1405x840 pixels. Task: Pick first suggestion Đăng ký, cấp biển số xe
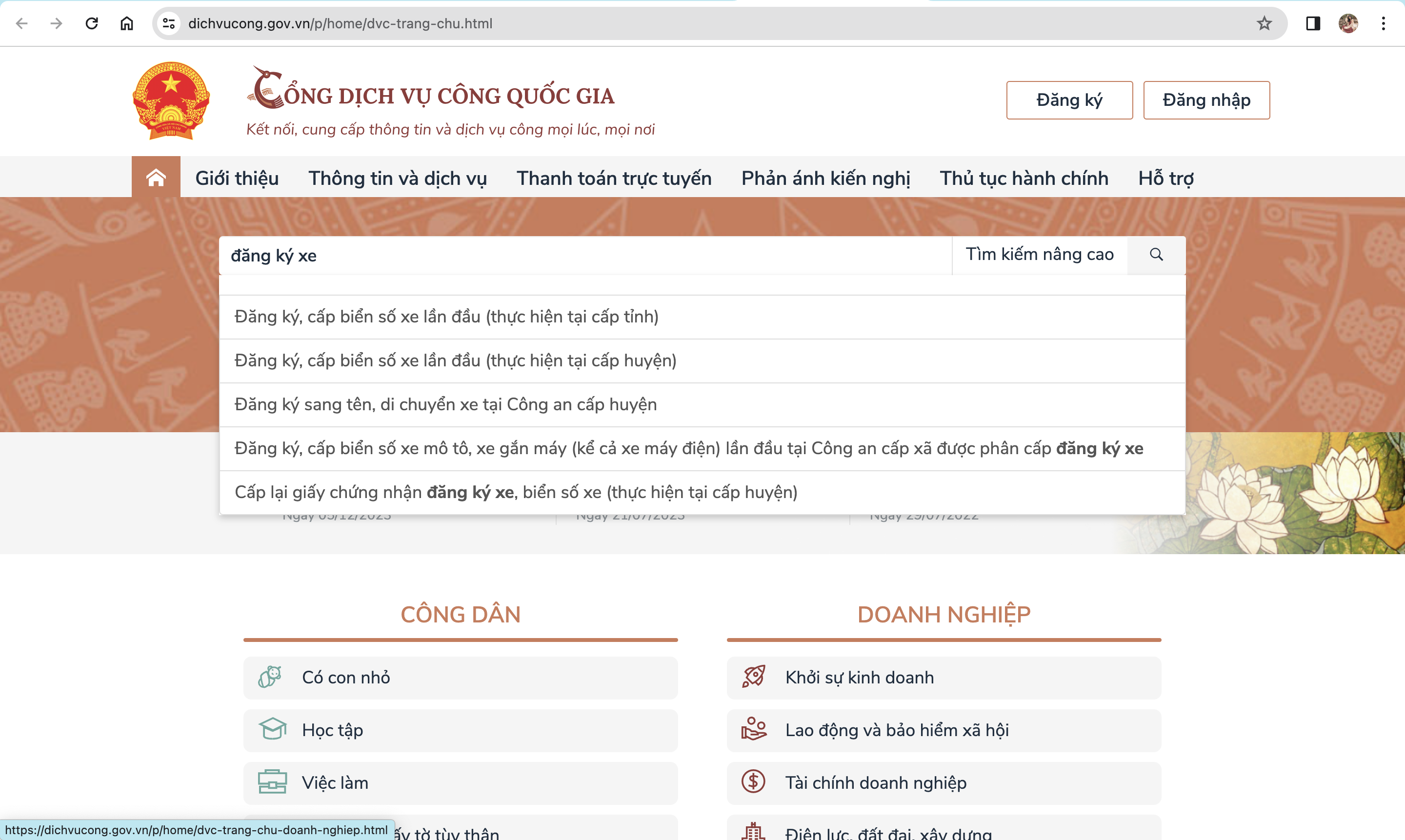coord(447,317)
